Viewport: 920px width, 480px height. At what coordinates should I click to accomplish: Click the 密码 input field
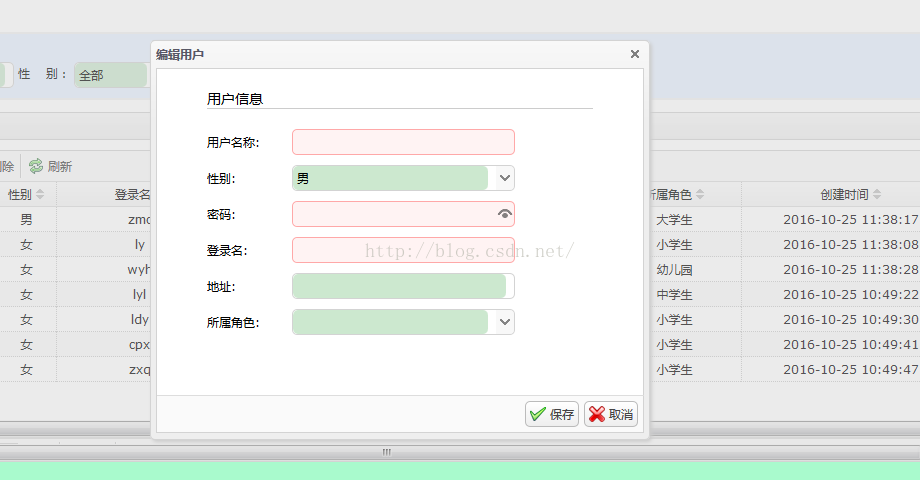(x=403, y=214)
